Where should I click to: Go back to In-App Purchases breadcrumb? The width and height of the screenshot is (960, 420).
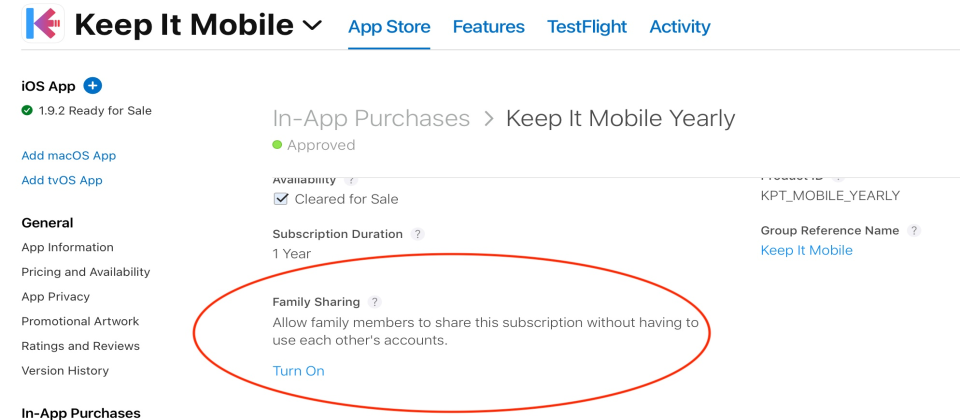coord(371,118)
